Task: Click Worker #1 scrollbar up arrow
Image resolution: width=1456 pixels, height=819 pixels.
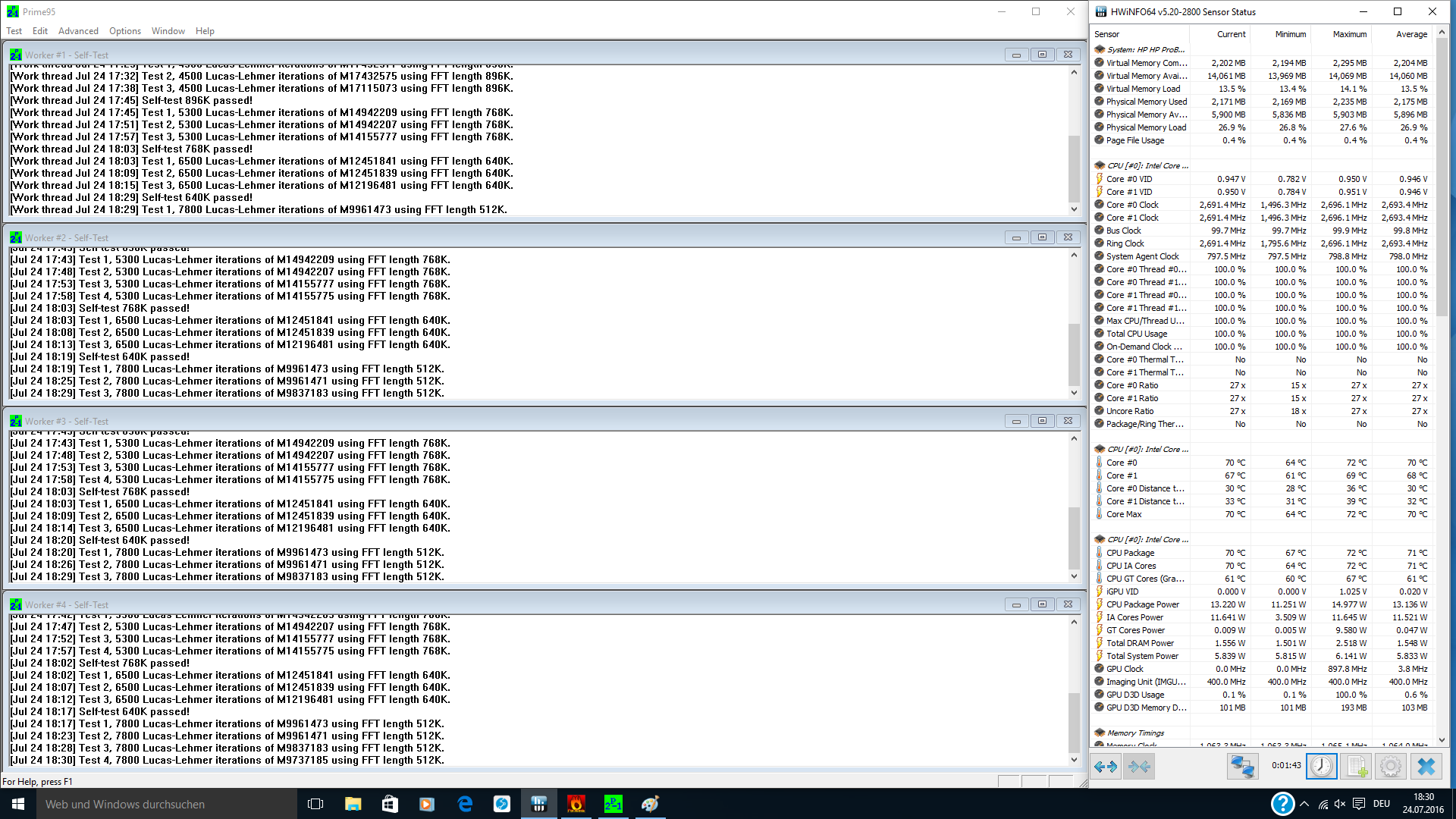Action: (x=1074, y=73)
